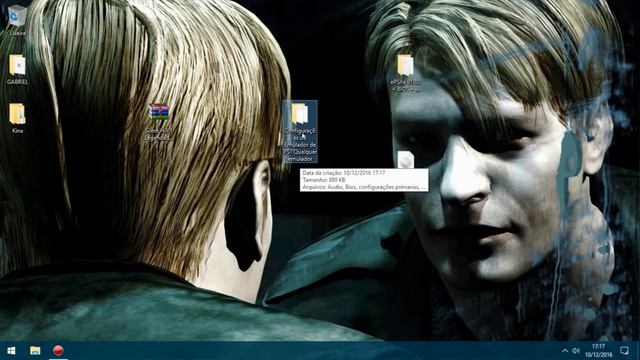Select the Kina folder icon
640x360 pixels.
pyautogui.click(x=17, y=118)
